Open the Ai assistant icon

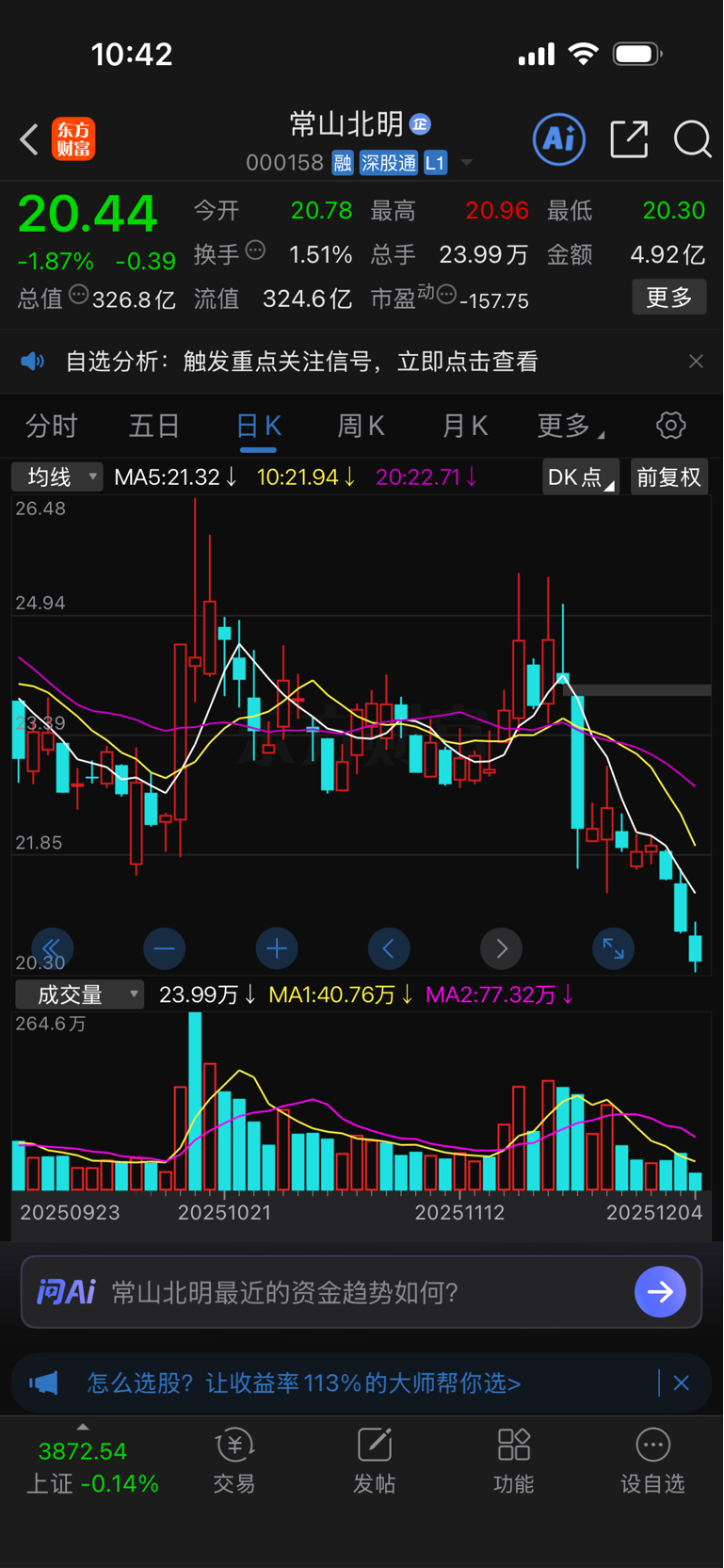click(559, 139)
